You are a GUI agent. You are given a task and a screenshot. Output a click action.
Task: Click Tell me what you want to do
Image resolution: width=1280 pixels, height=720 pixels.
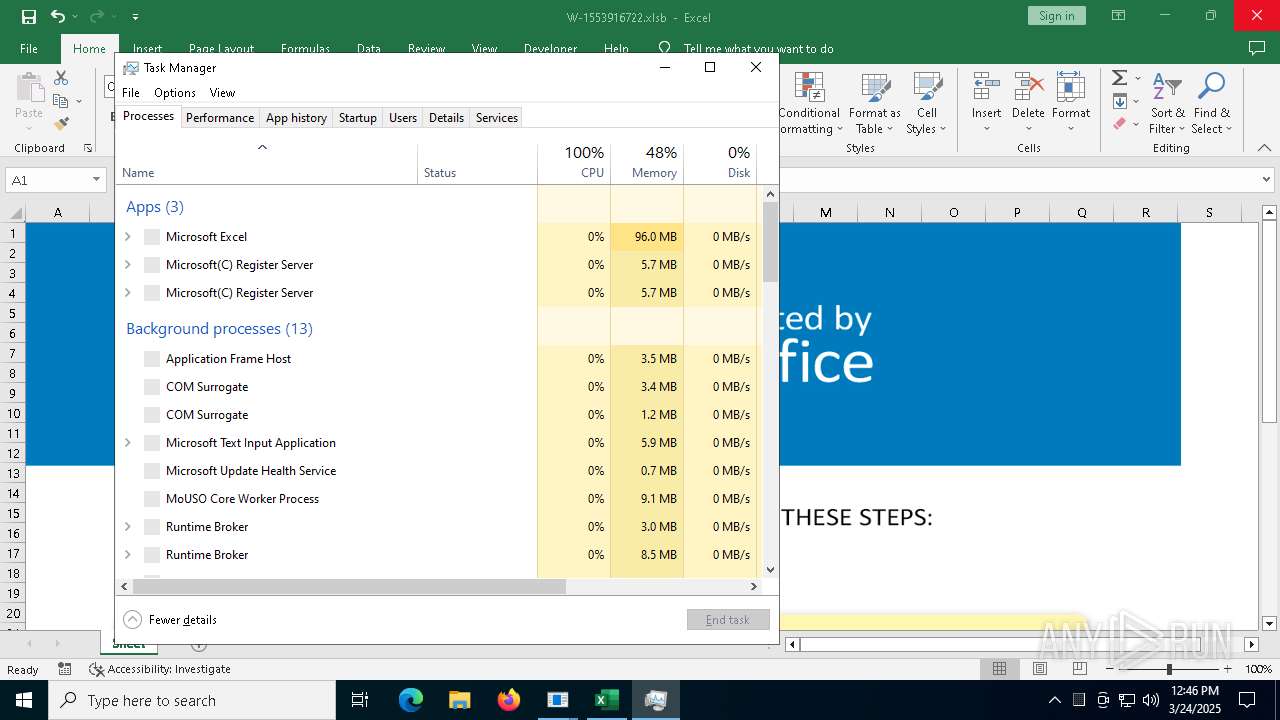(758, 48)
